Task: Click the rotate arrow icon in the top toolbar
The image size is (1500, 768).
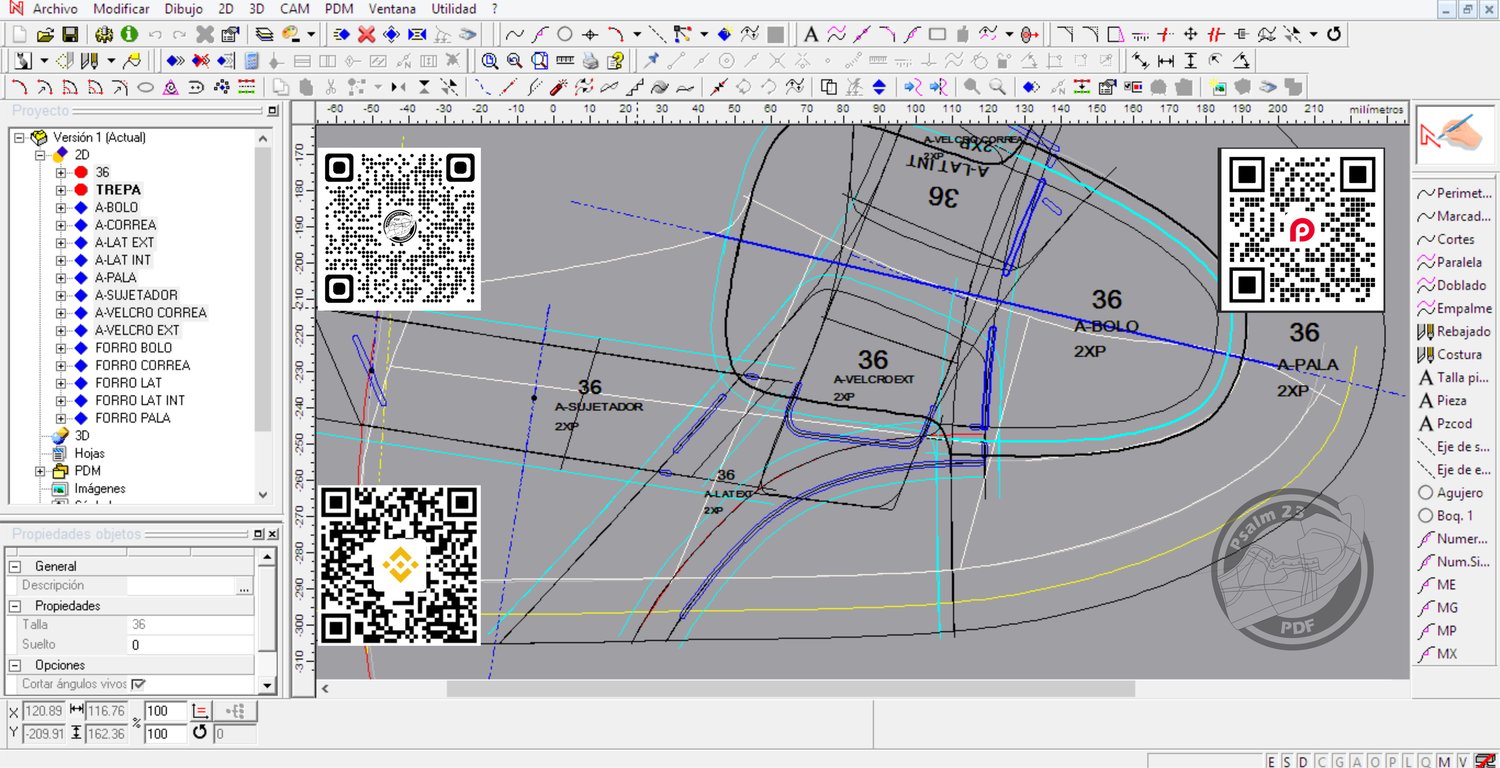Action: pos(1334,34)
